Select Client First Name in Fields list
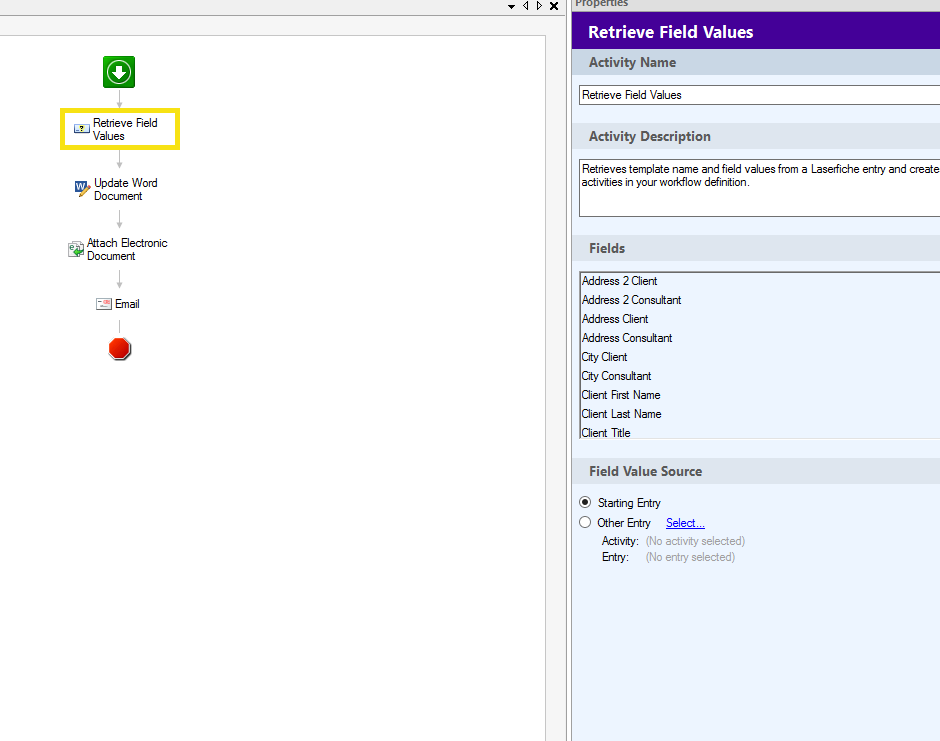Viewport: 940px width, 741px height. point(621,395)
